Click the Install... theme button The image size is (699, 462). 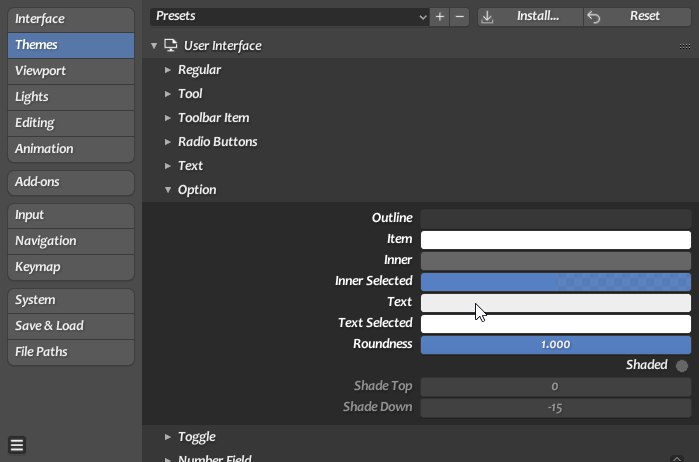pyautogui.click(x=529, y=16)
